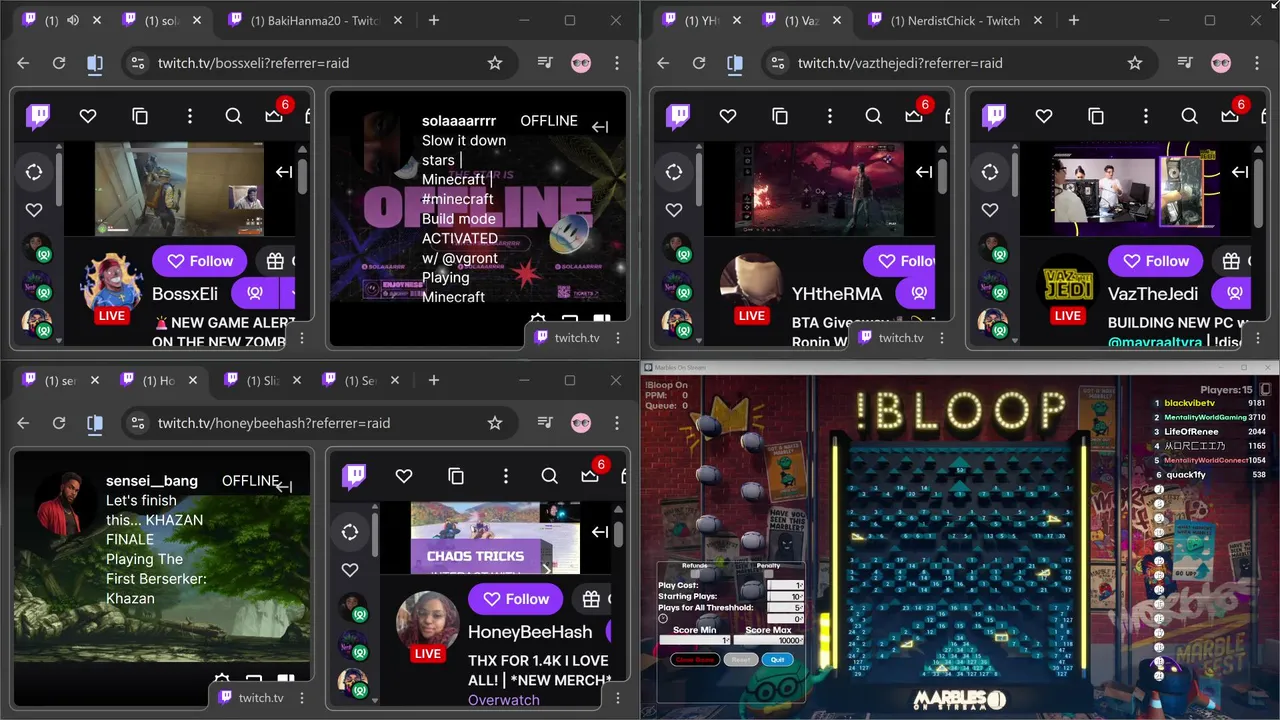Open Twitch logo in YHtheRMA pane
This screenshot has height=720, width=1280.
[678, 117]
